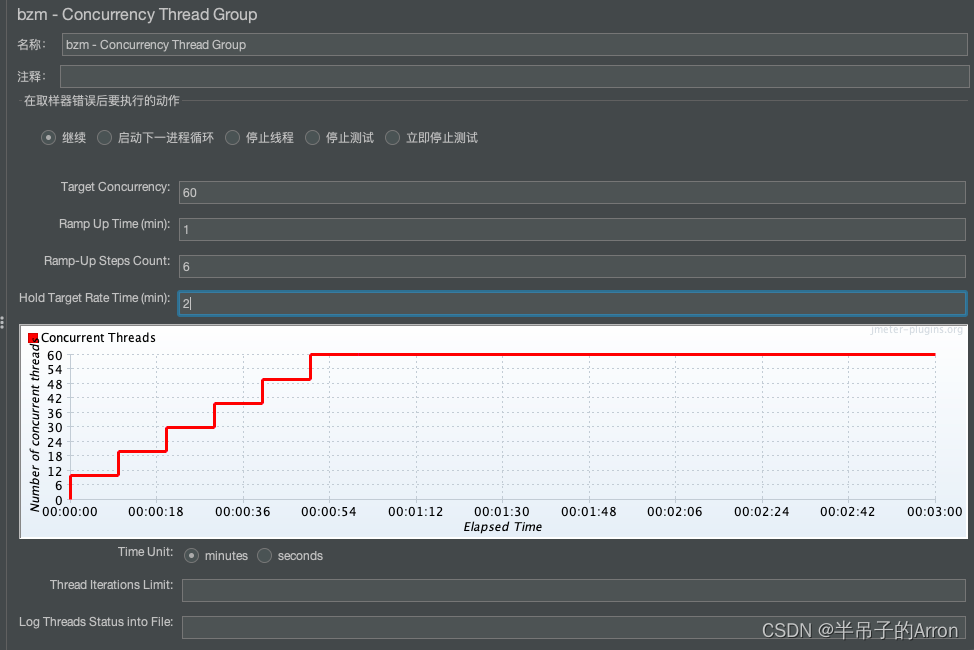Select the 启动下一进程循环 option
The width and height of the screenshot is (974, 650).
coord(104,137)
